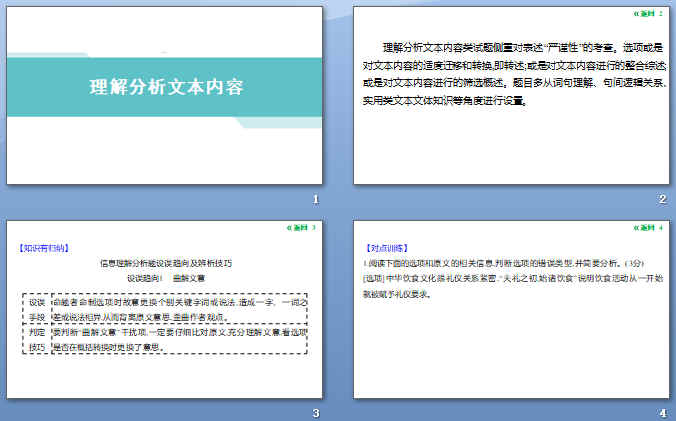Viewport: 676px width, 421px height.
Task: Click the blue 【对点训练】 heading on slide 4
Action: coord(388,247)
